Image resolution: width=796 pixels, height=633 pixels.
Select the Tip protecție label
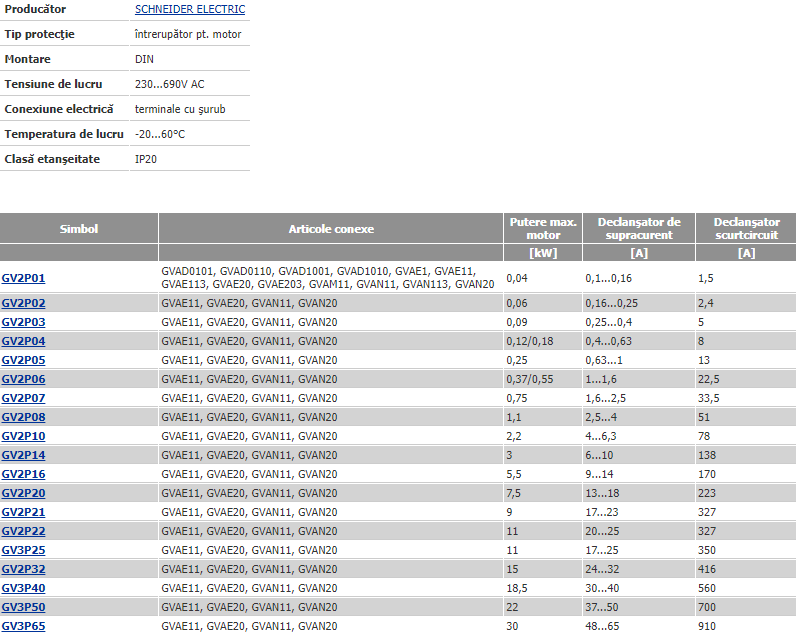[x=40, y=34]
